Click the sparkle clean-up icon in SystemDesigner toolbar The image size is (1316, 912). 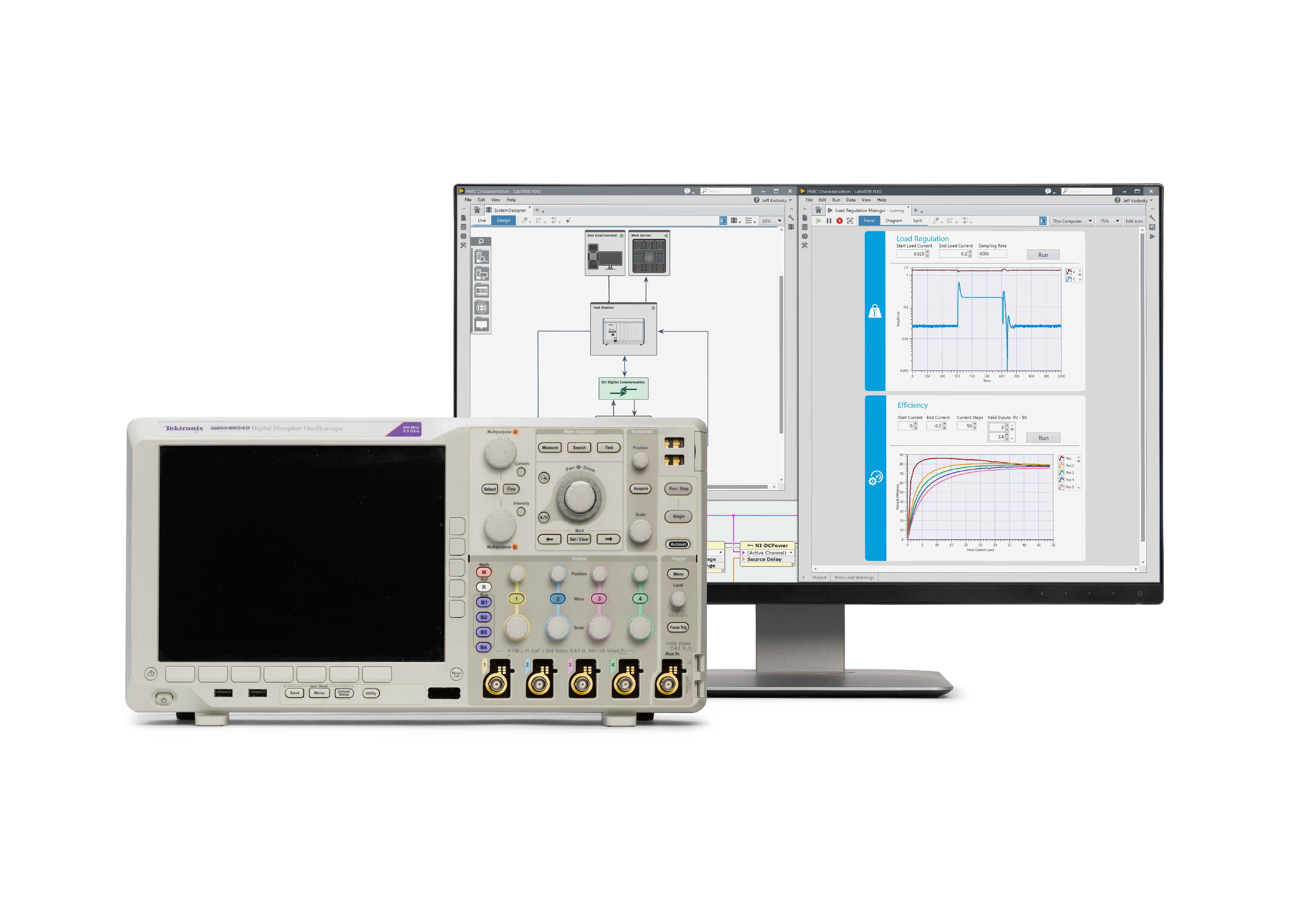coord(568,221)
